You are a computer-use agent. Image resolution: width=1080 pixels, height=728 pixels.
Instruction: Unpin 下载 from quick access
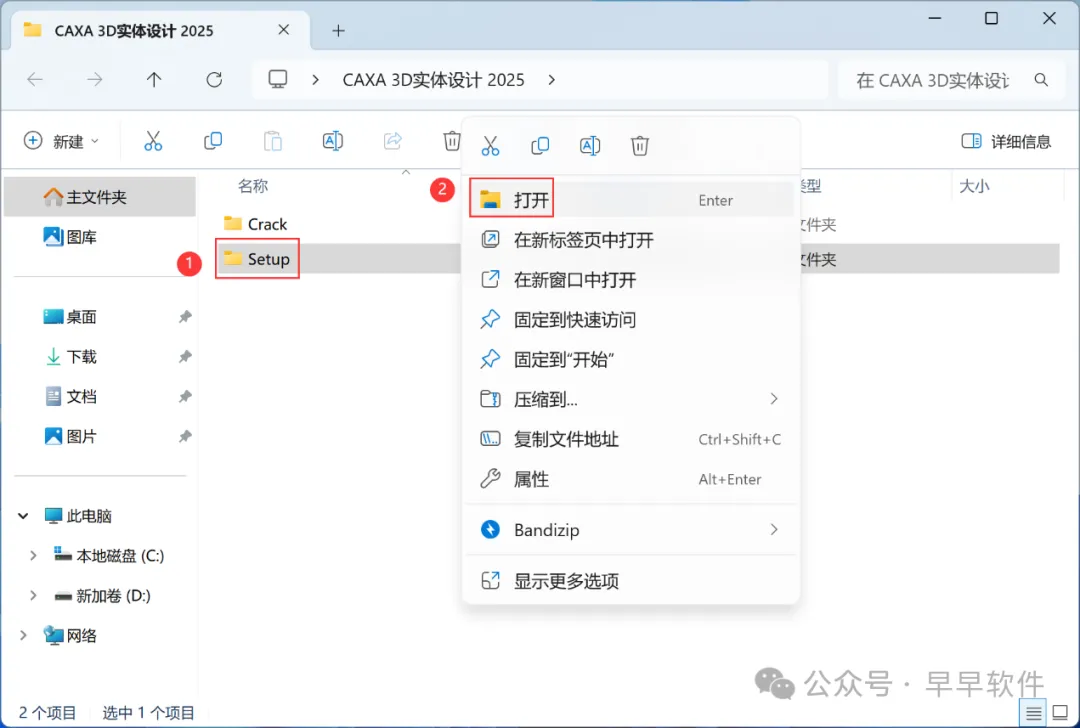point(185,357)
